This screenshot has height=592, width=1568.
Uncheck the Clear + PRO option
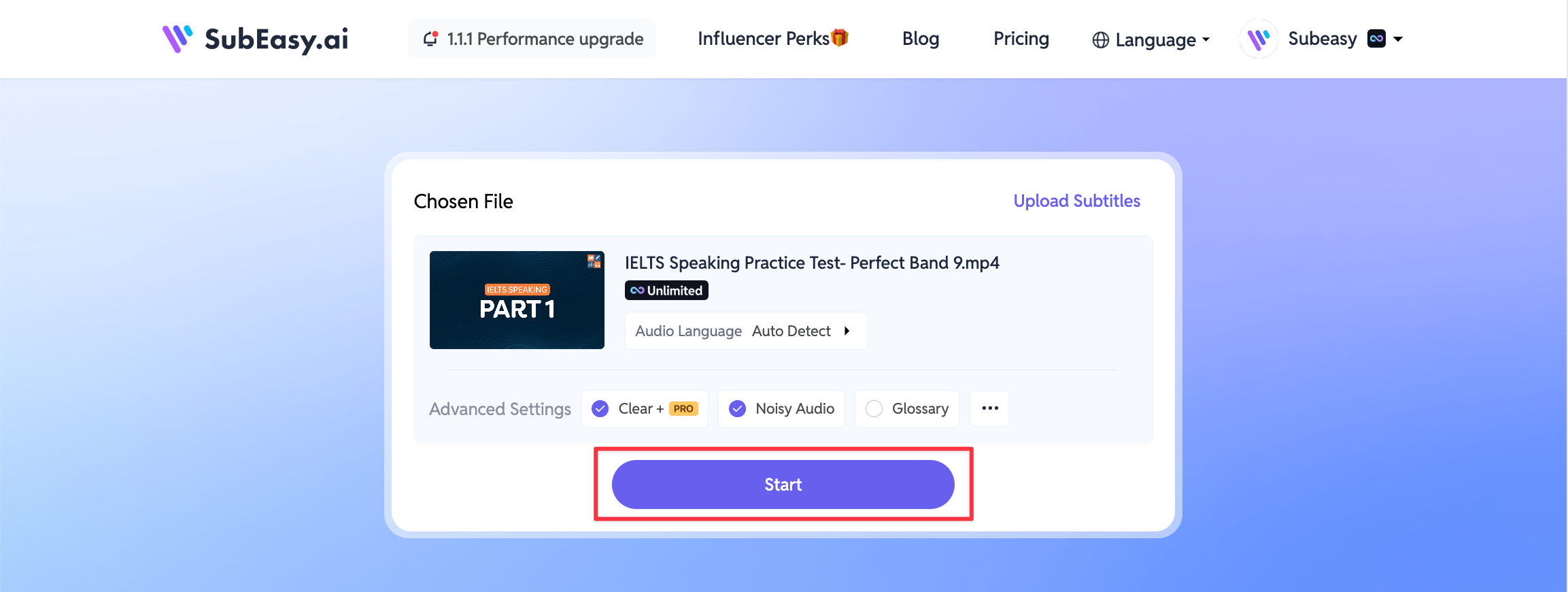[x=600, y=408]
